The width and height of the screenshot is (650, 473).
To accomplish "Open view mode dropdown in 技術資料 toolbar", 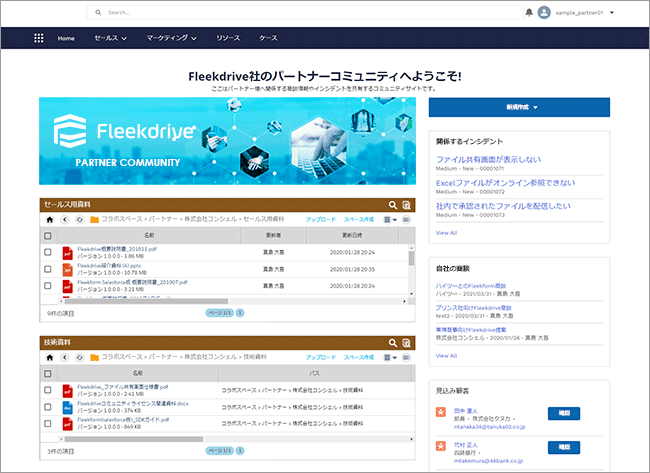I will click(390, 357).
